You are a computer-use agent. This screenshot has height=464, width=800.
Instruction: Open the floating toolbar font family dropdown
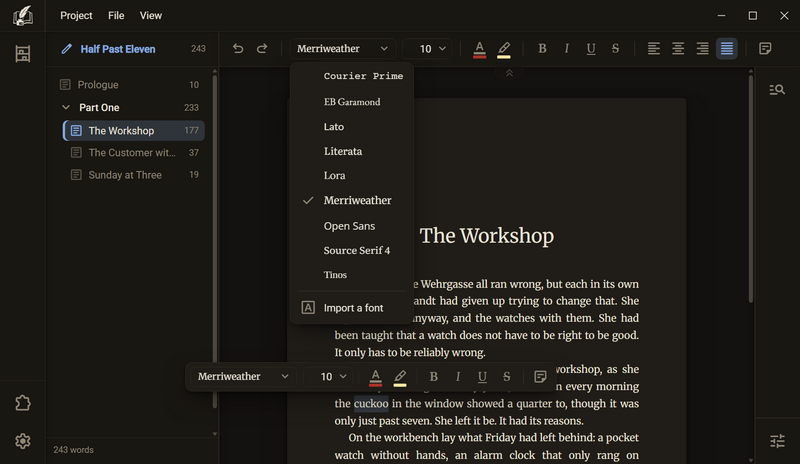243,376
